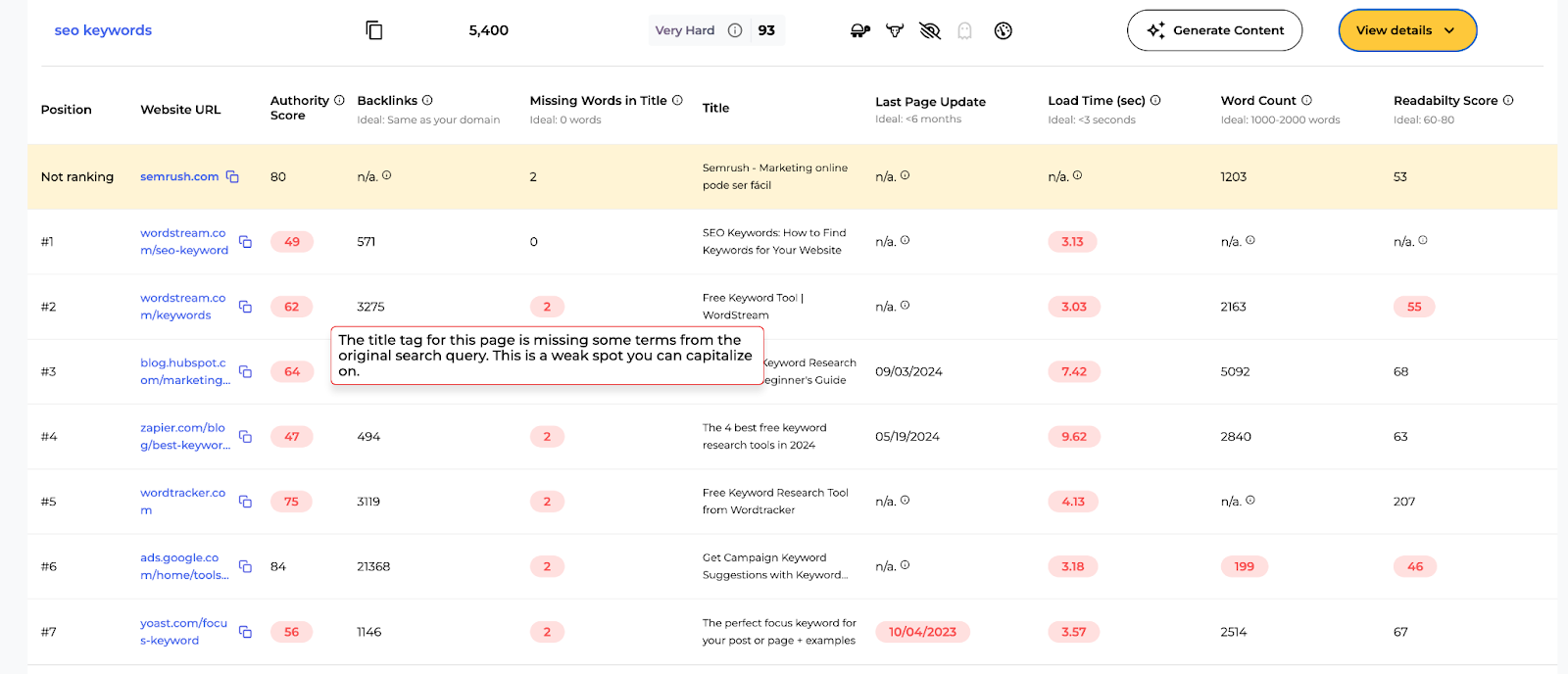Copy the wordtracker.com URL
Screen dimensions: 1568x674
(x=245, y=502)
